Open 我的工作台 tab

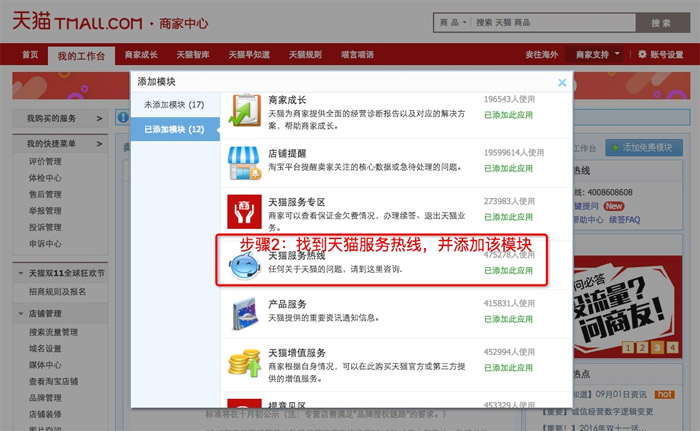(81, 56)
